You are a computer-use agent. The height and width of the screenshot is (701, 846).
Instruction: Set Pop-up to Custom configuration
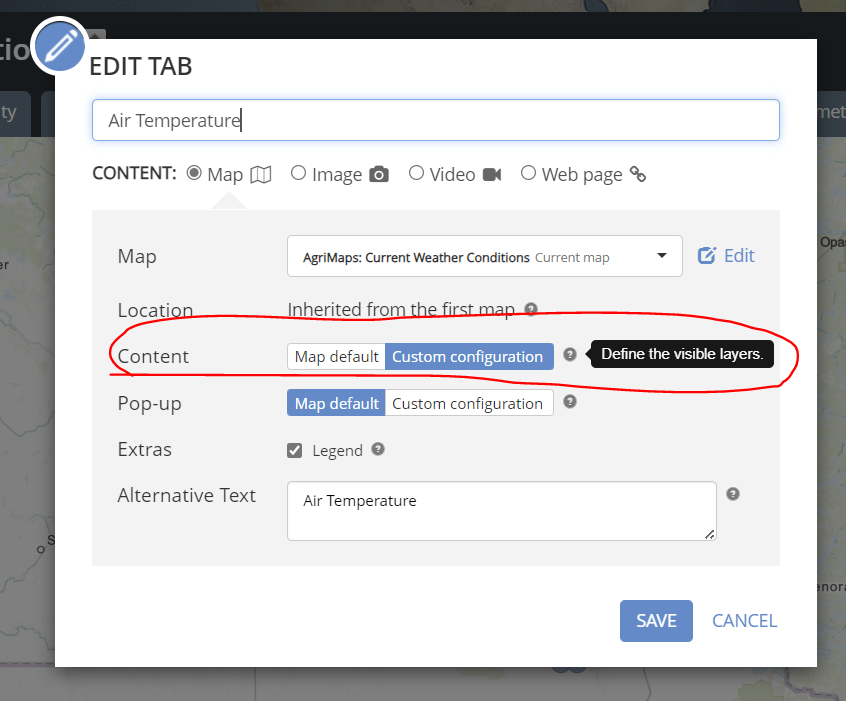tap(467, 404)
